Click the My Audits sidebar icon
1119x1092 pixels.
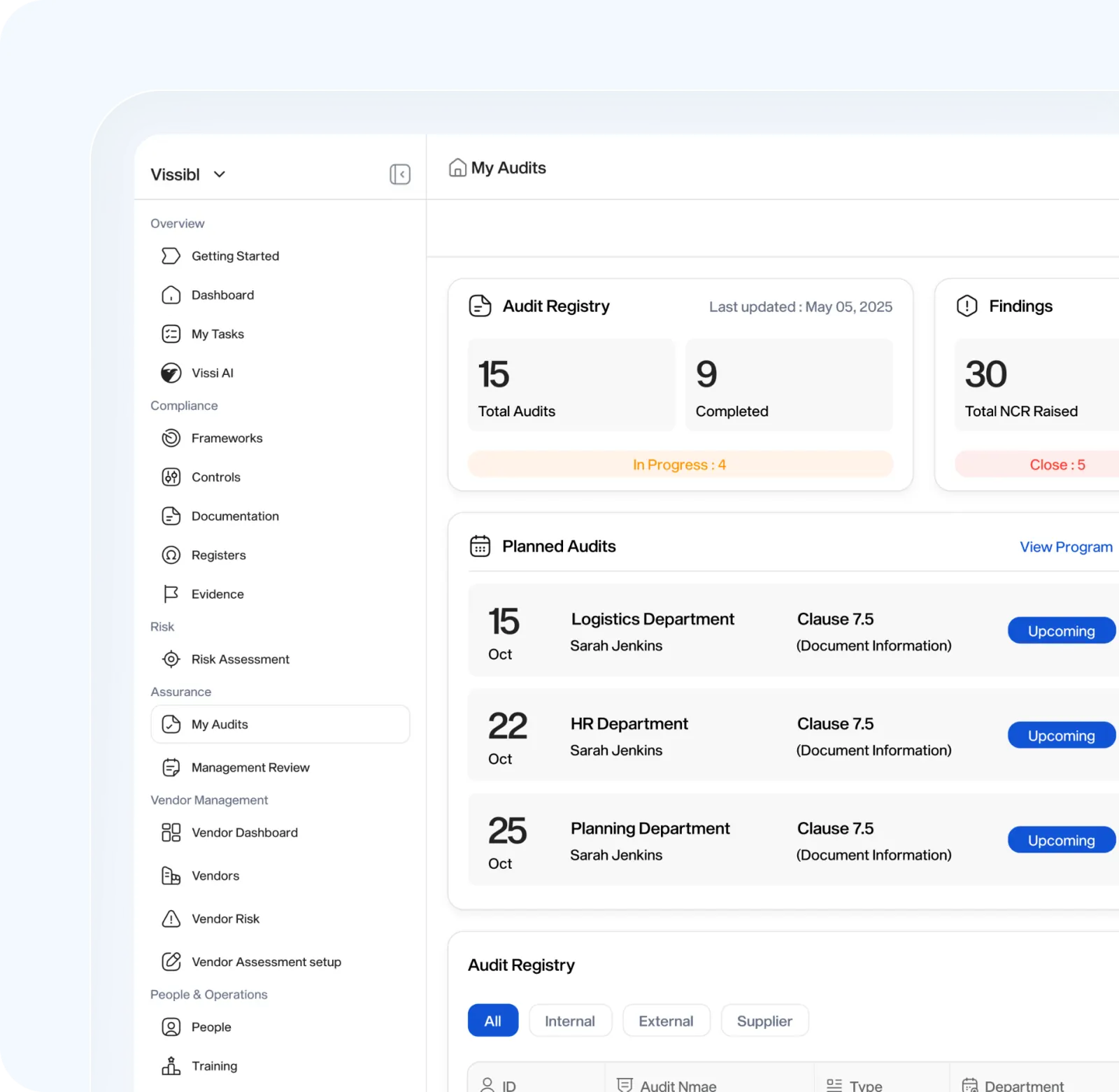click(171, 724)
